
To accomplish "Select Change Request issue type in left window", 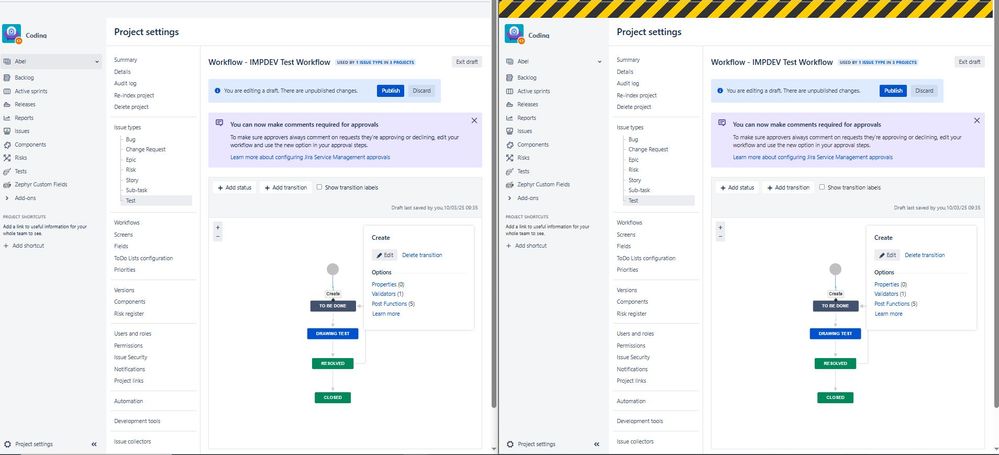I will point(146,149).
